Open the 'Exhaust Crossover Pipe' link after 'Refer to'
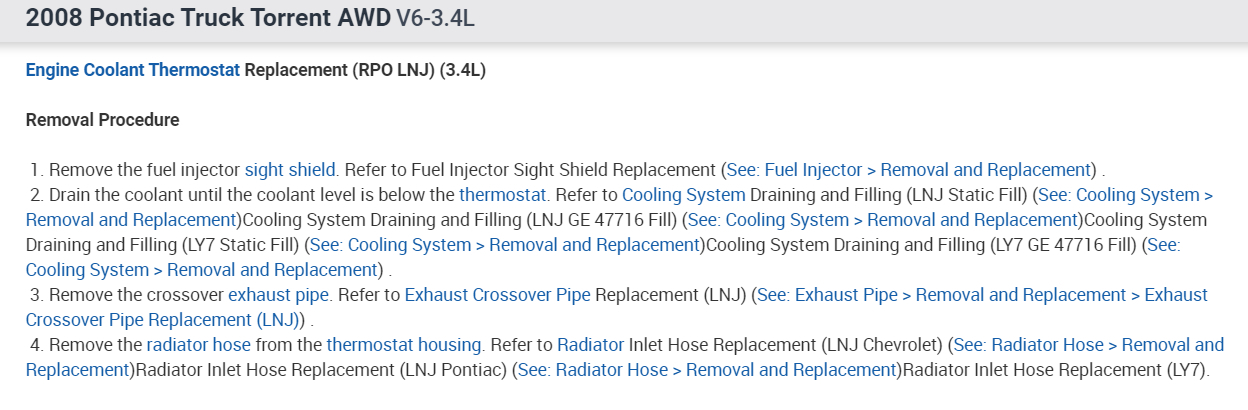This screenshot has width=1248, height=410. pyautogui.click(x=497, y=295)
